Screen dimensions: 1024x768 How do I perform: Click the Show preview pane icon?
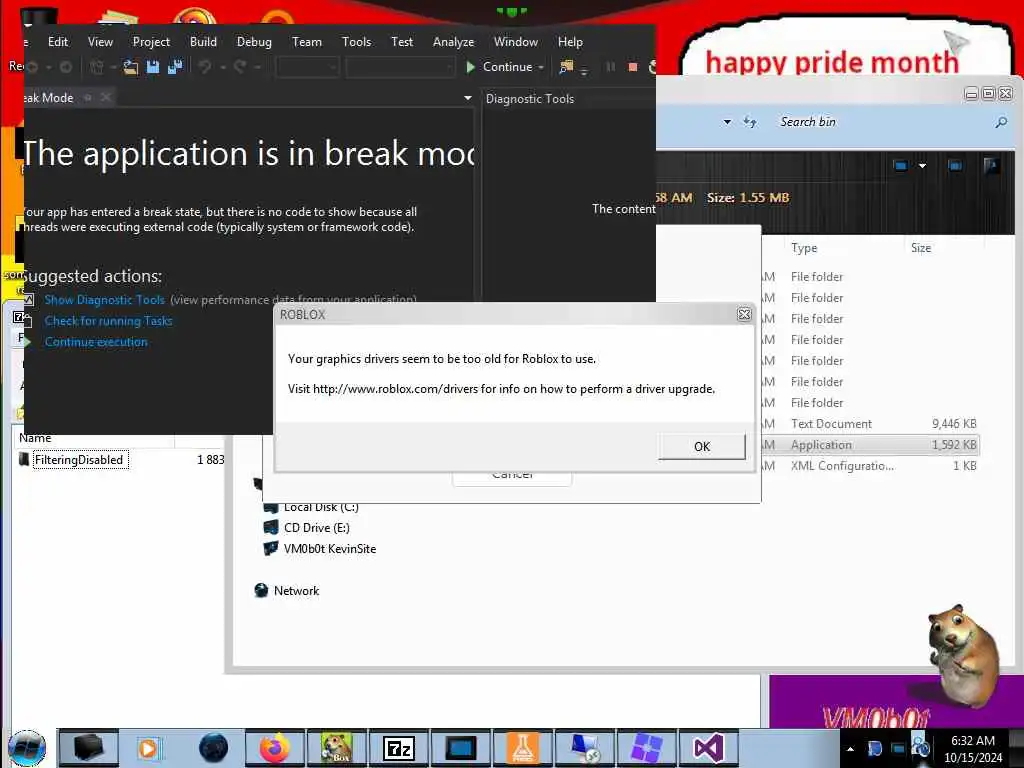point(955,166)
